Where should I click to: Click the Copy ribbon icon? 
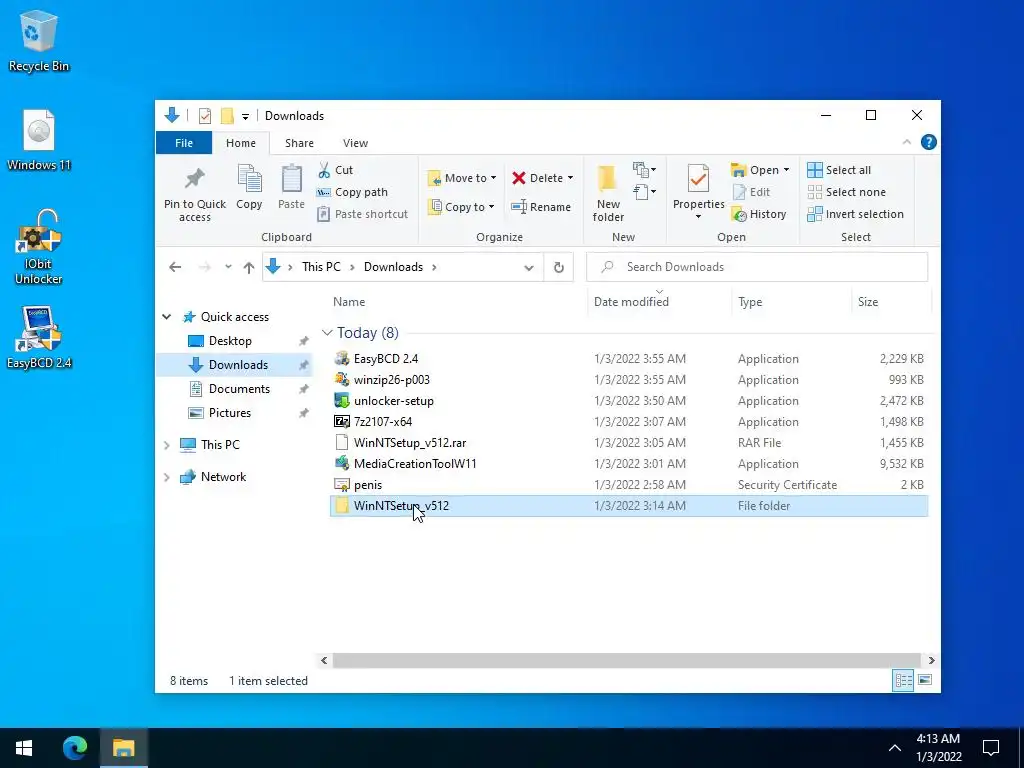[249, 179]
